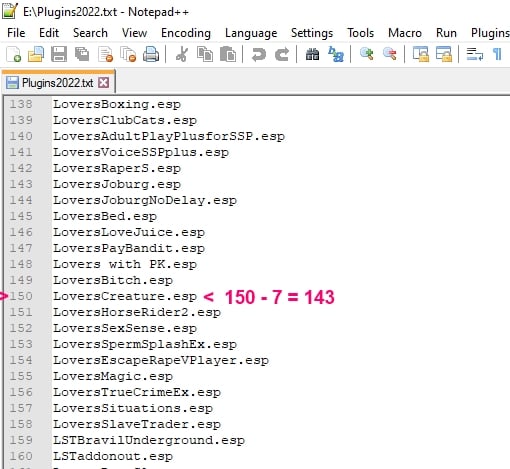The height and width of the screenshot is (469, 510).
Task: Click the Notepad++ title bar app icon
Action: [10, 11]
